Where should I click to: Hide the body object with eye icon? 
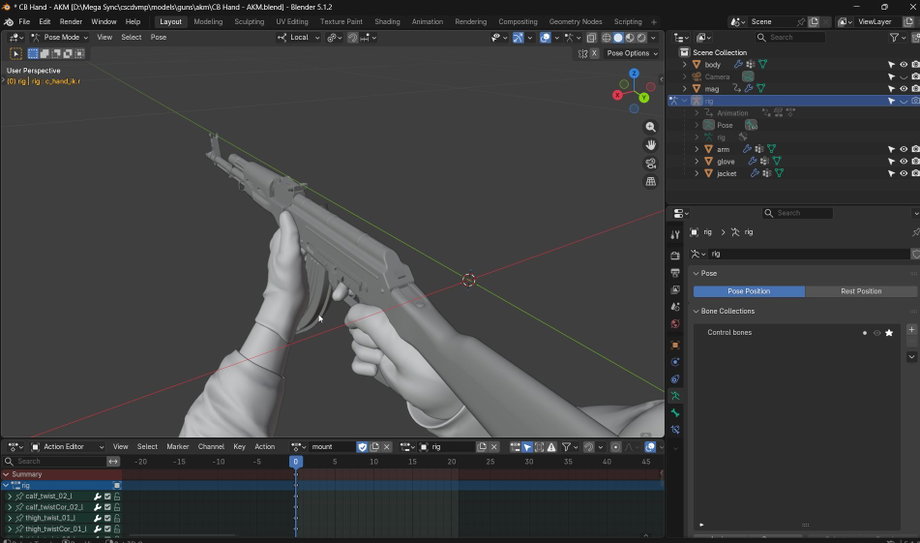pos(904,65)
